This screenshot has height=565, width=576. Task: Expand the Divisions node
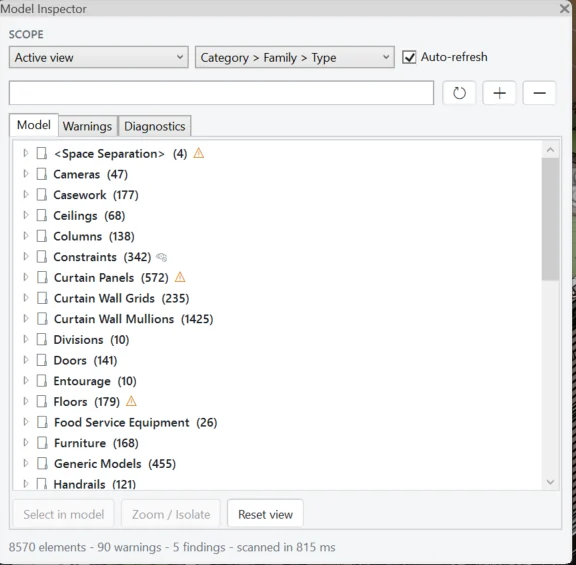[25, 339]
